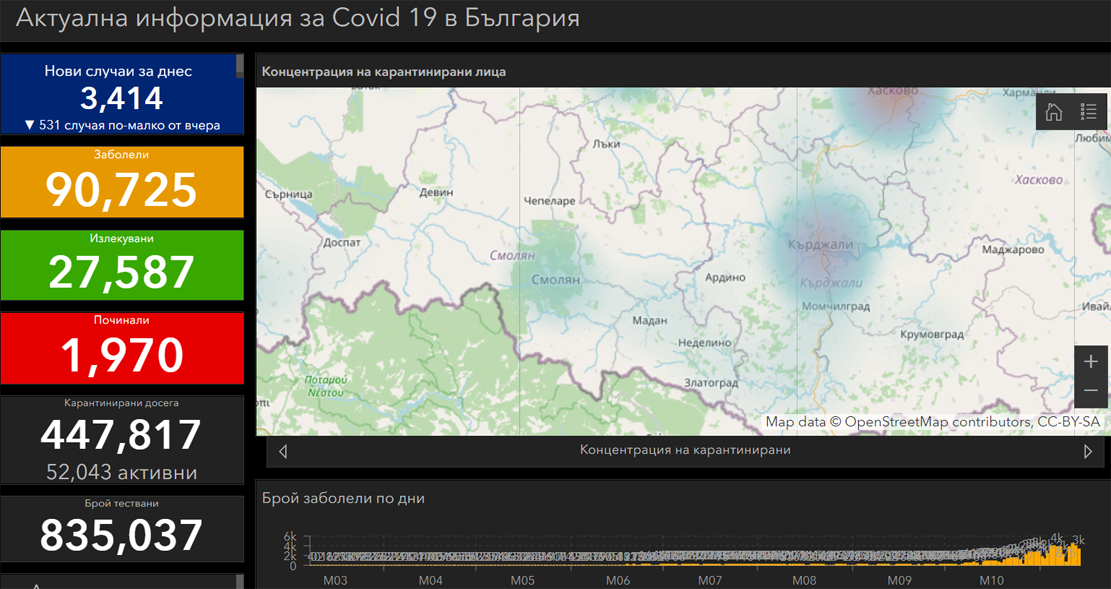Click the left panel scrollbar thumb
Image resolution: width=1111 pixels, height=589 pixels.
point(240,65)
